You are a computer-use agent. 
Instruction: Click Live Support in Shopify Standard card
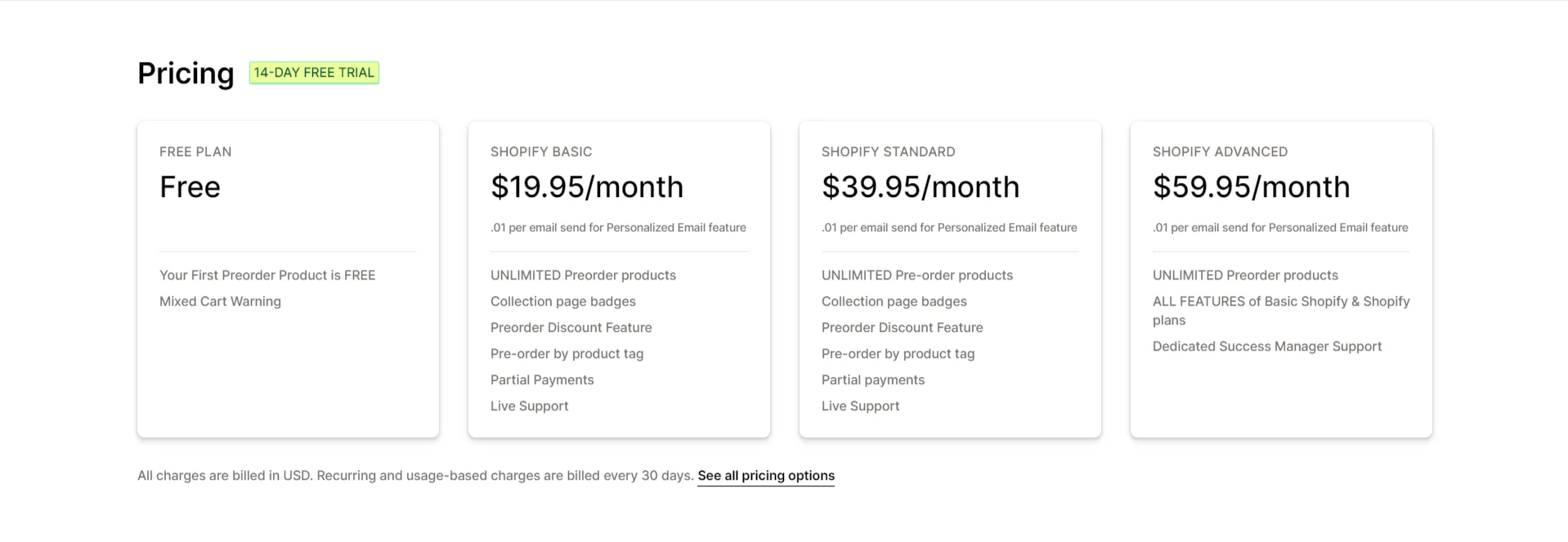click(860, 406)
